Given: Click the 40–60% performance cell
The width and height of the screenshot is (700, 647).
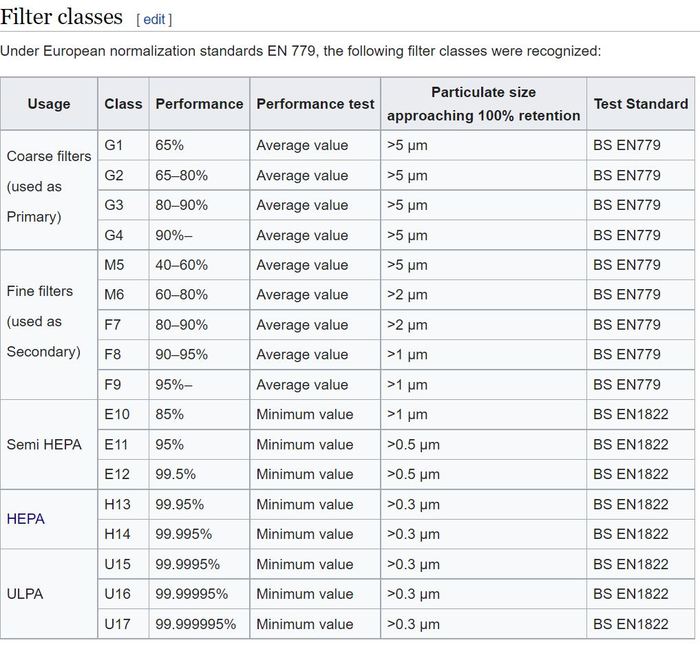Looking at the screenshot, I should pos(182,265).
